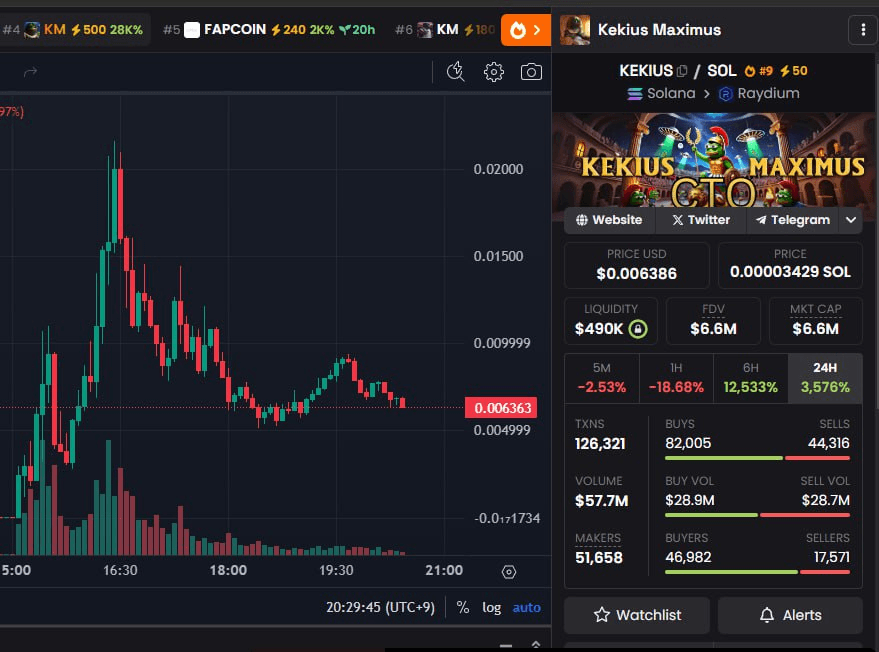Select the 24H timeframe tab
879x652 pixels.
(825, 378)
